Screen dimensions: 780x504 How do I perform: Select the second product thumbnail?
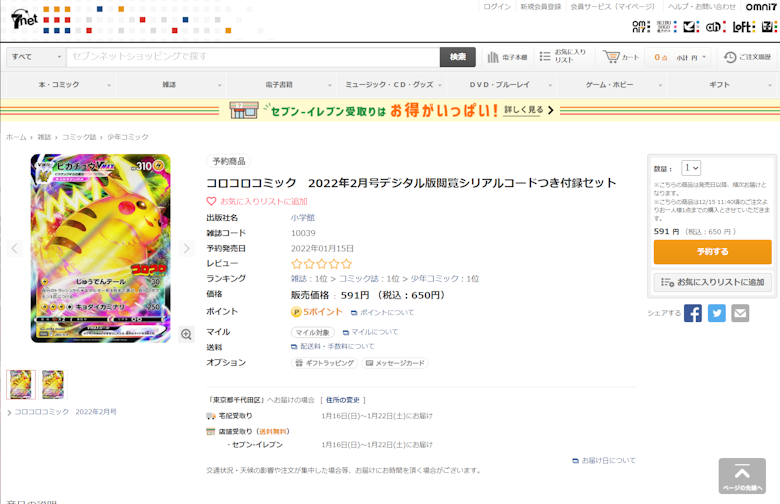(x=53, y=385)
